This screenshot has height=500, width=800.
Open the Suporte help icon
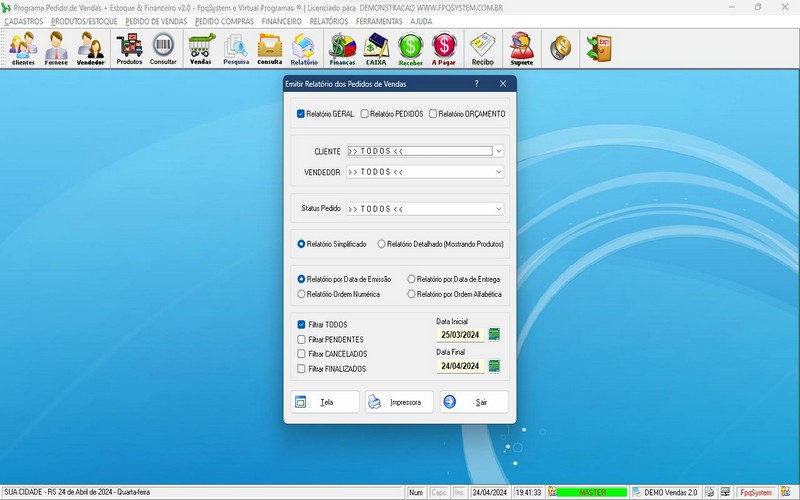(x=521, y=48)
